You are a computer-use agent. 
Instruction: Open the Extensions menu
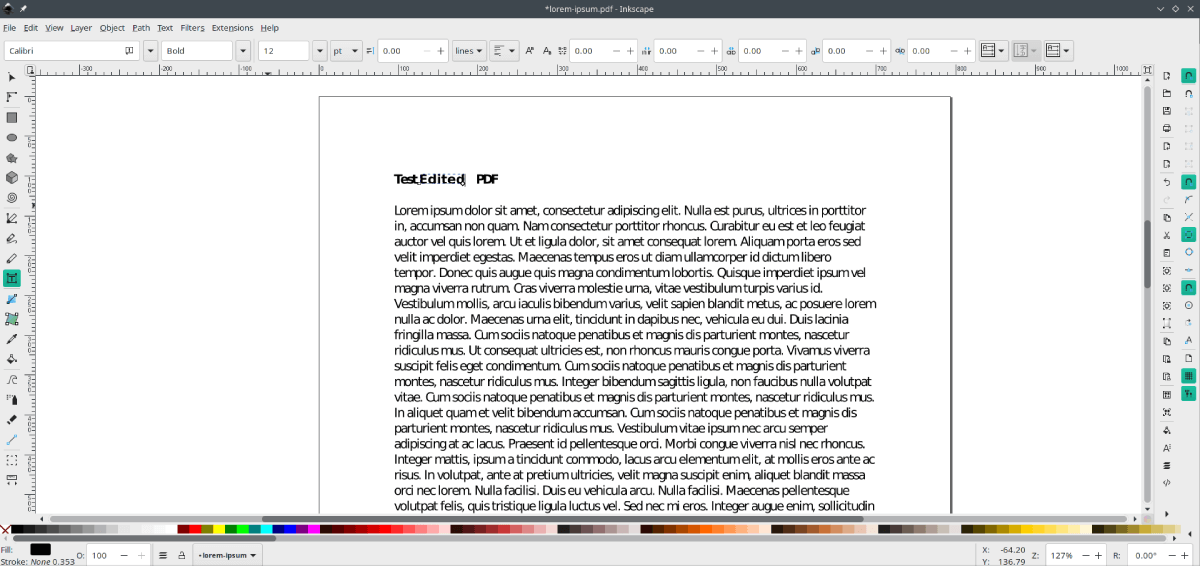(232, 28)
